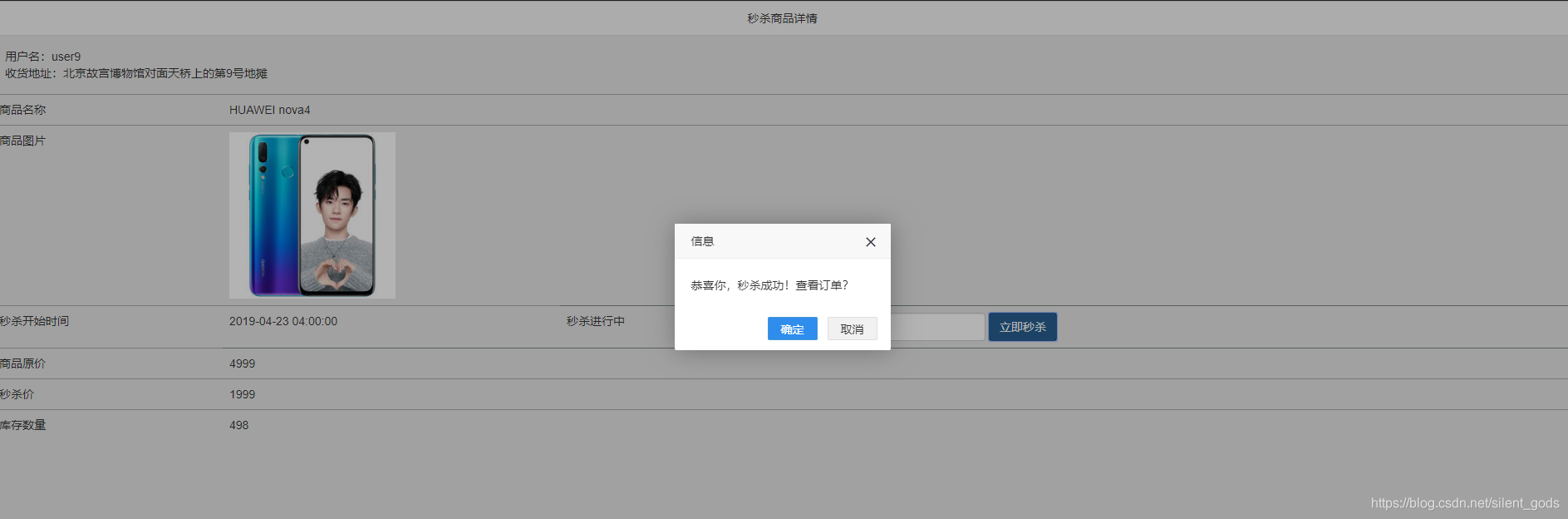Select the product name HUAWEI nova4 text
Screen dimensions: 1568x519
pos(270,110)
